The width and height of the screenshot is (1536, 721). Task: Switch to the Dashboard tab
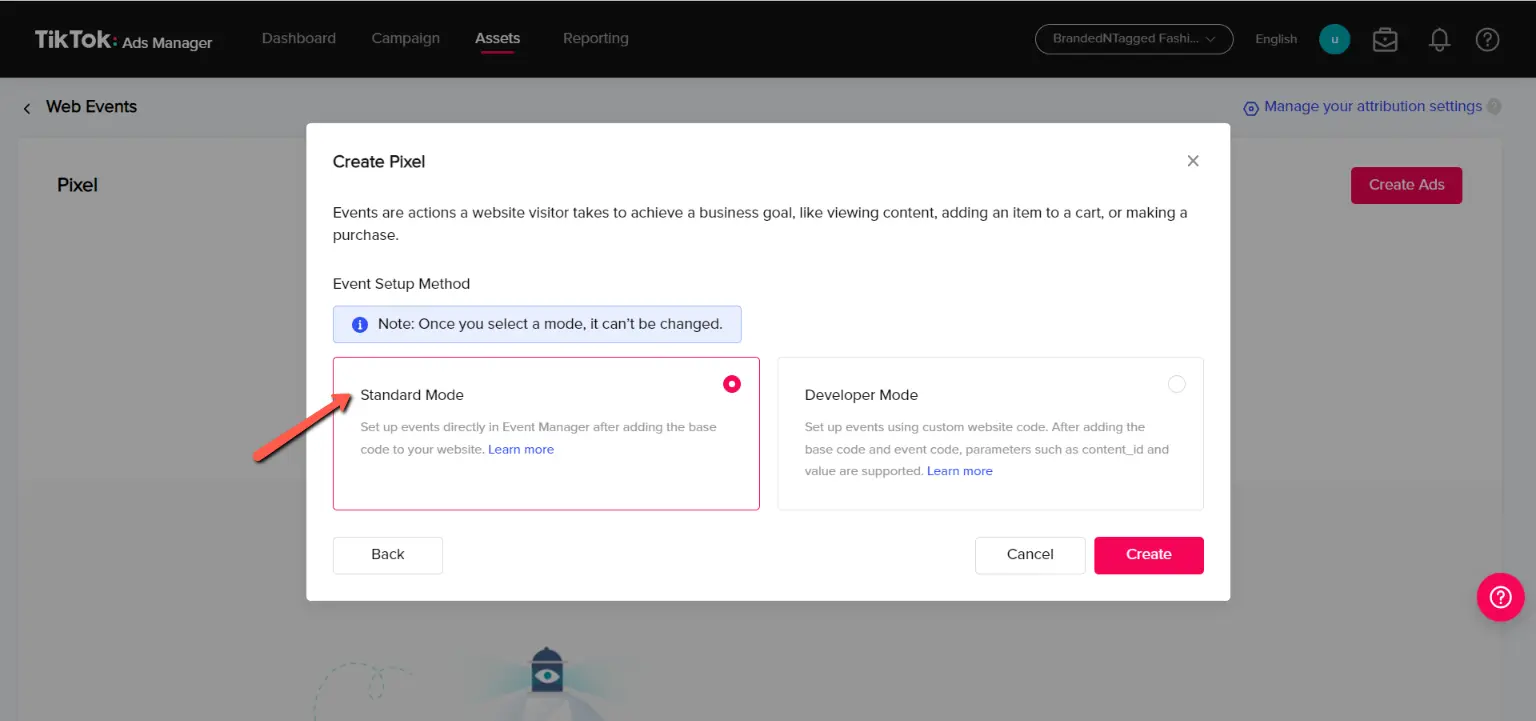click(299, 38)
